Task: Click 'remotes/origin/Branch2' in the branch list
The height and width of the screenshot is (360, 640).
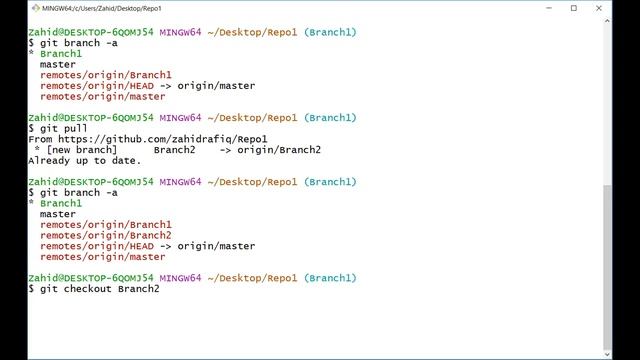Action: [x=106, y=235]
